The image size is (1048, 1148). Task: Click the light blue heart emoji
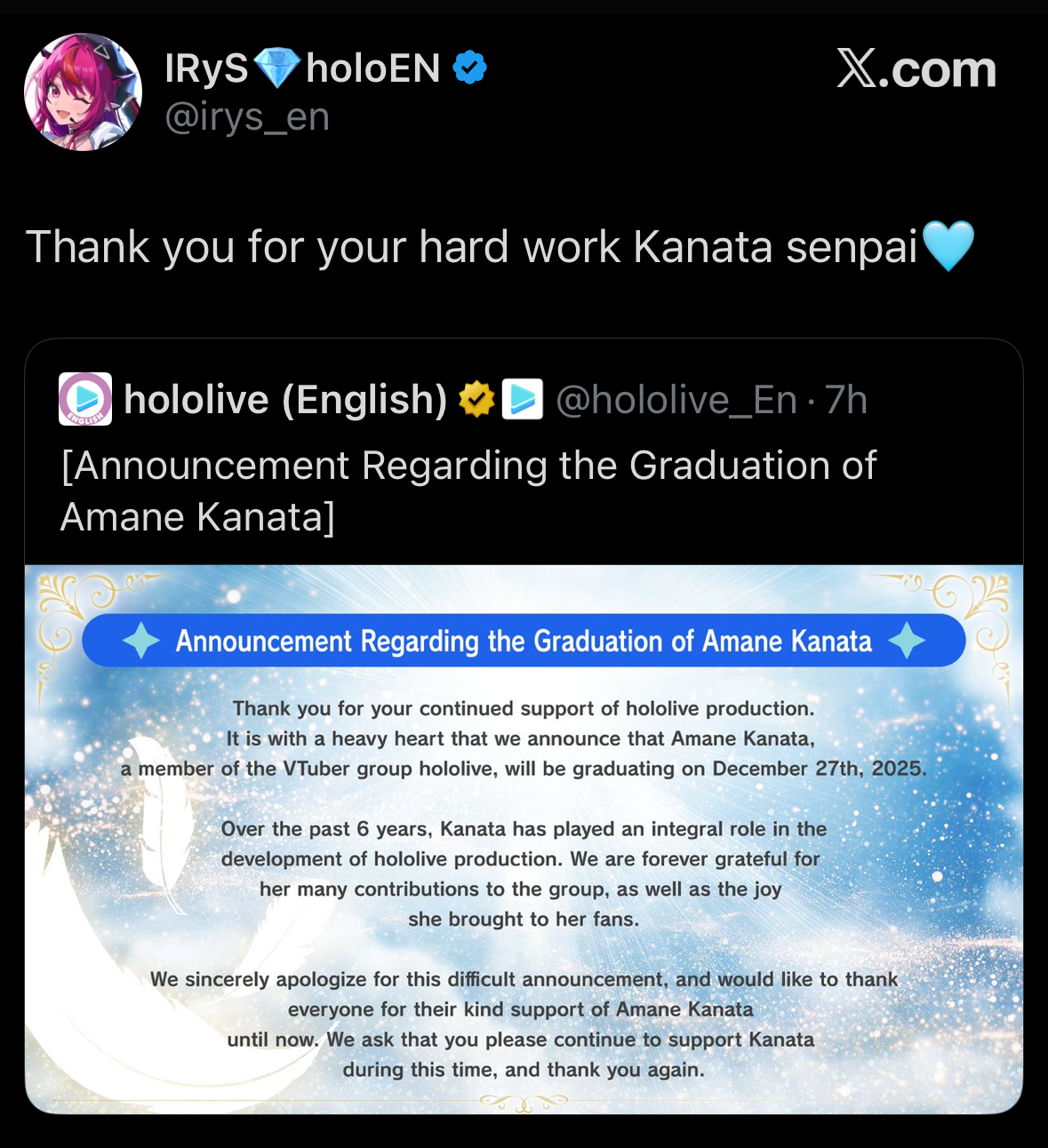948,246
